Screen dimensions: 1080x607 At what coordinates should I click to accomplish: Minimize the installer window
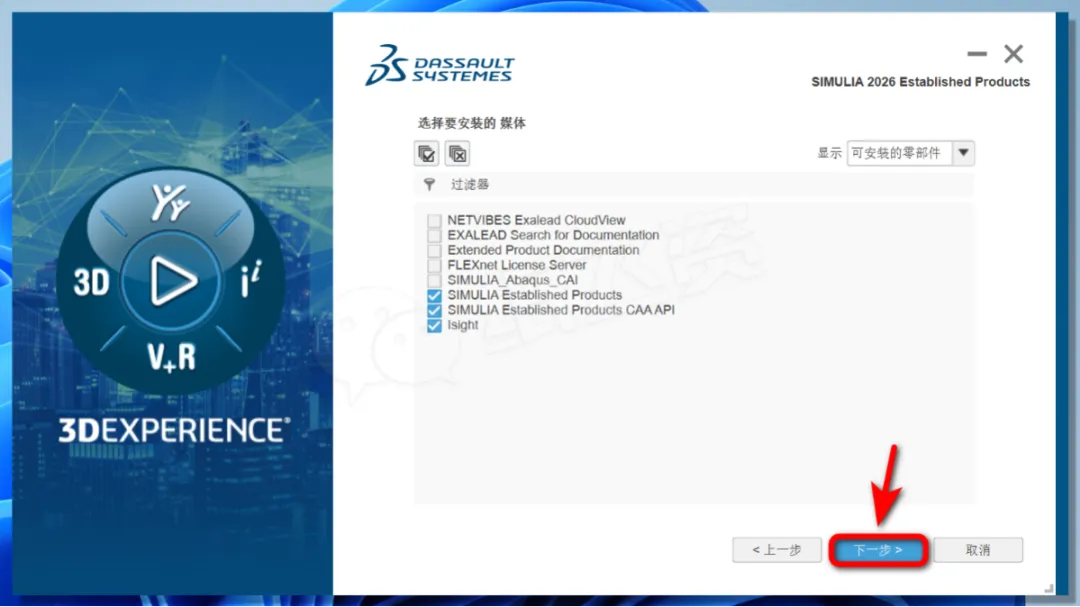[977, 54]
